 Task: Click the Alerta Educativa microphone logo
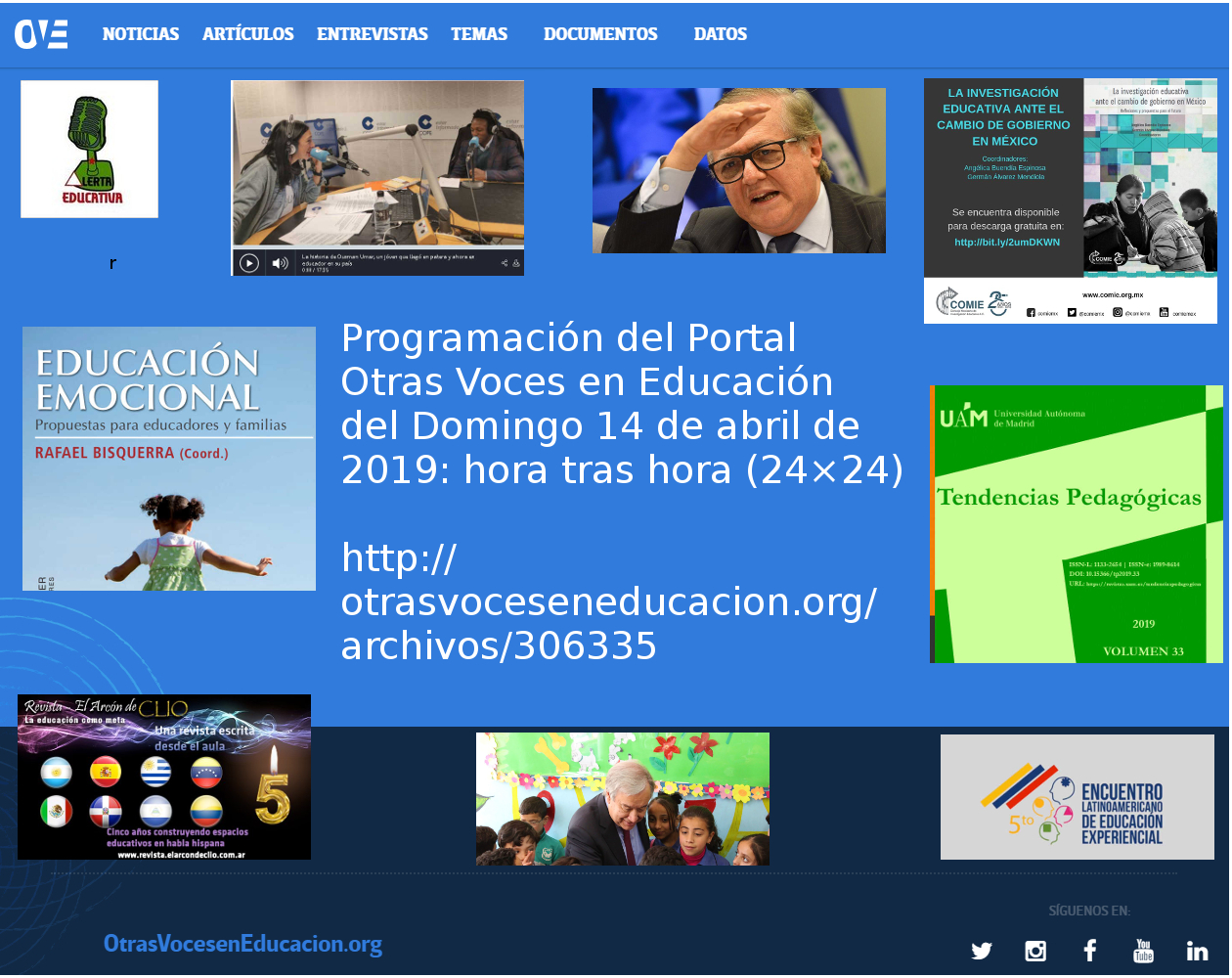click(89, 149)
